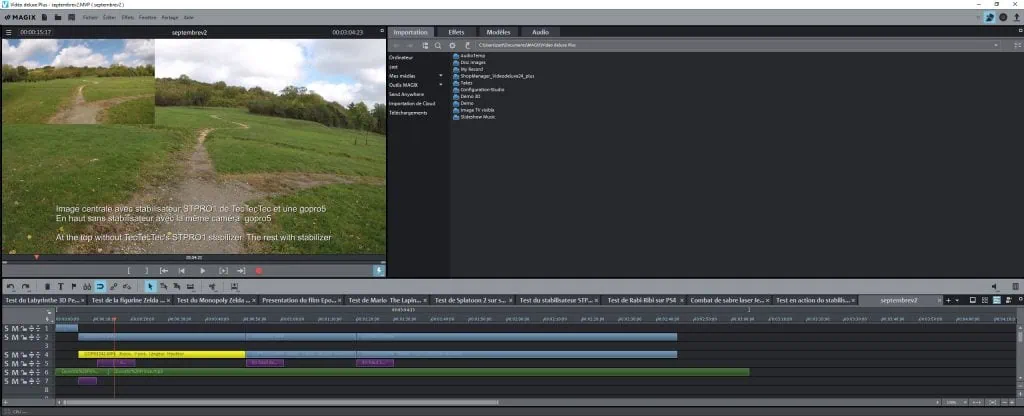
Task: Click the Undo arrow in timeline toolbar
Action: point(11,287)
